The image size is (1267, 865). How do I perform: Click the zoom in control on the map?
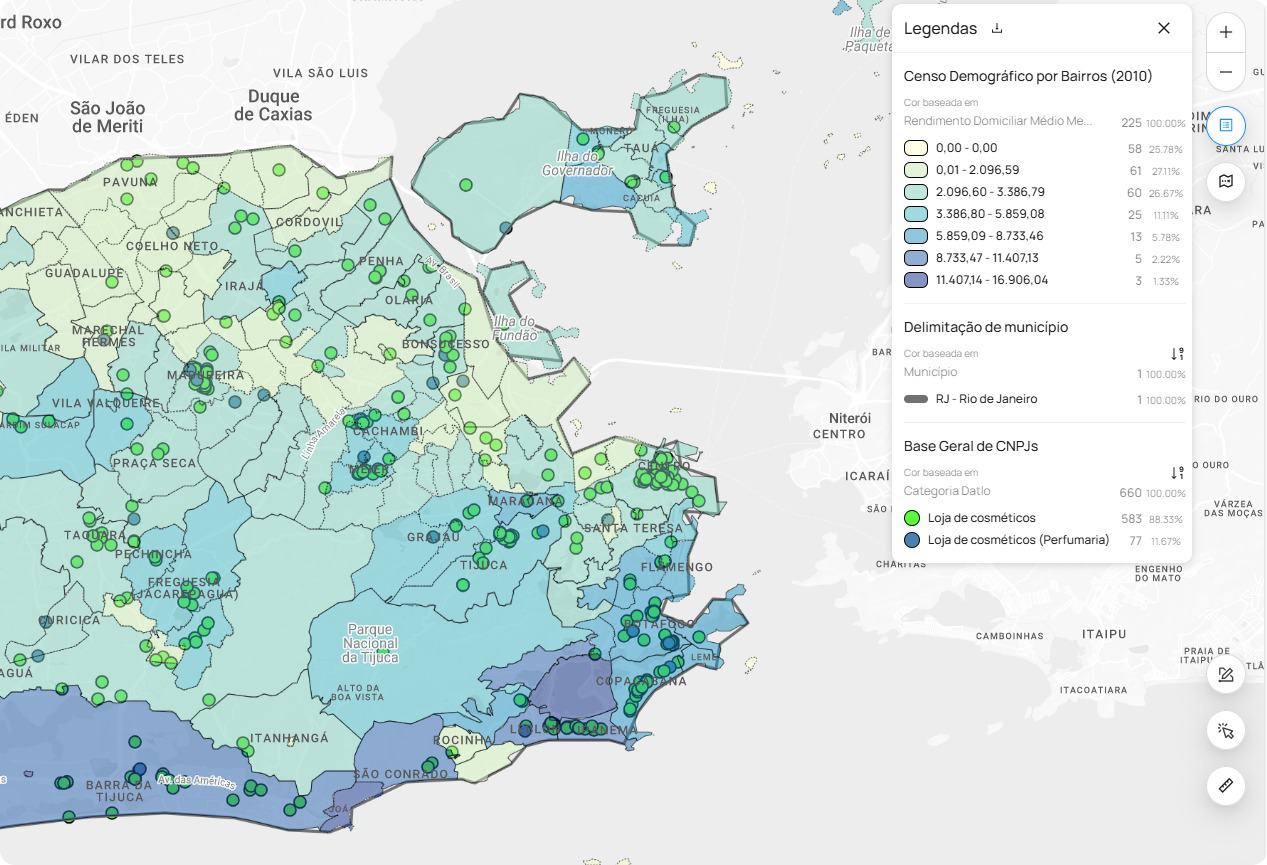[x=1226, y=32]
